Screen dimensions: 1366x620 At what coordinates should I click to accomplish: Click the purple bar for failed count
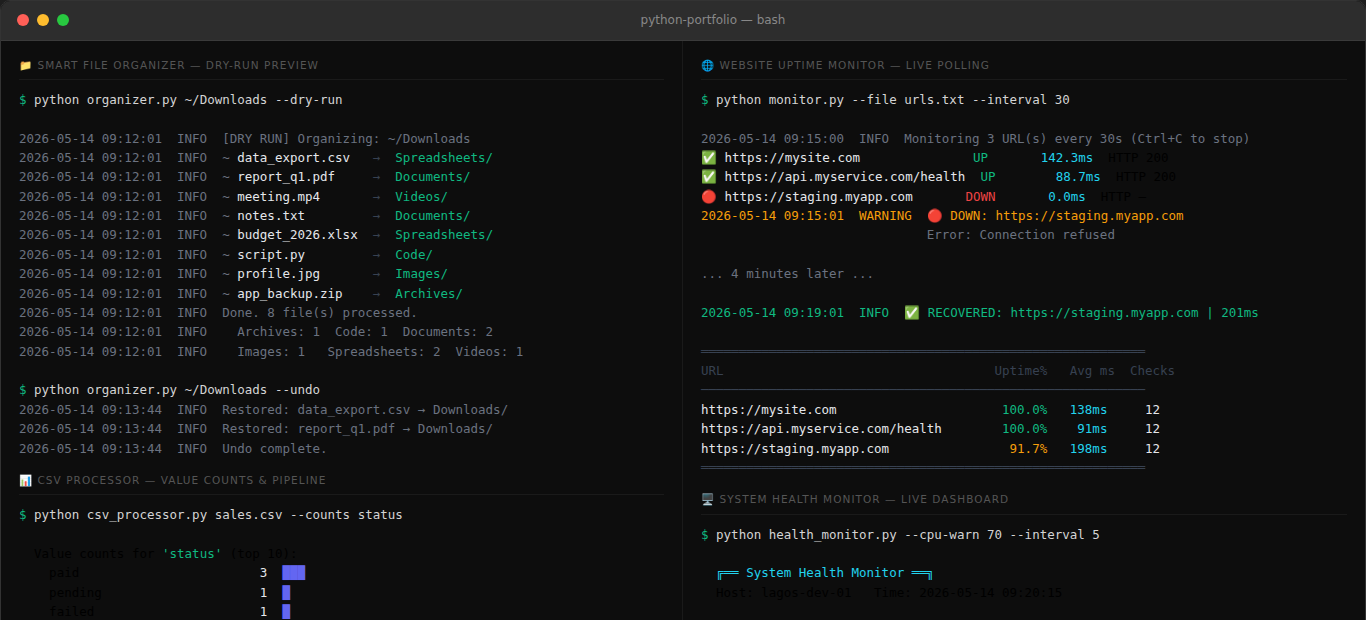(286, 612)
